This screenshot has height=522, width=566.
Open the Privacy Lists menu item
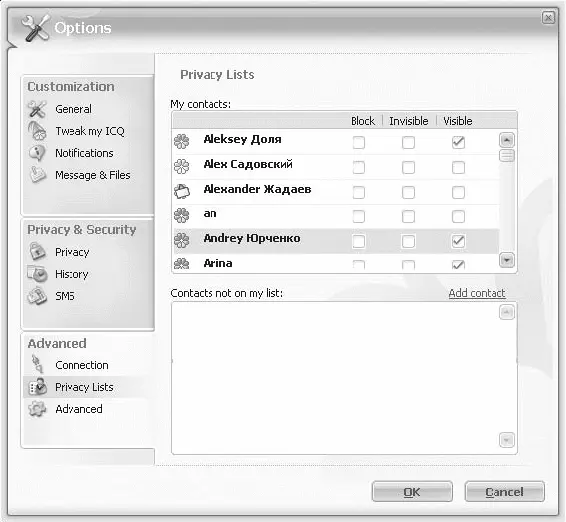coord(84,387)
